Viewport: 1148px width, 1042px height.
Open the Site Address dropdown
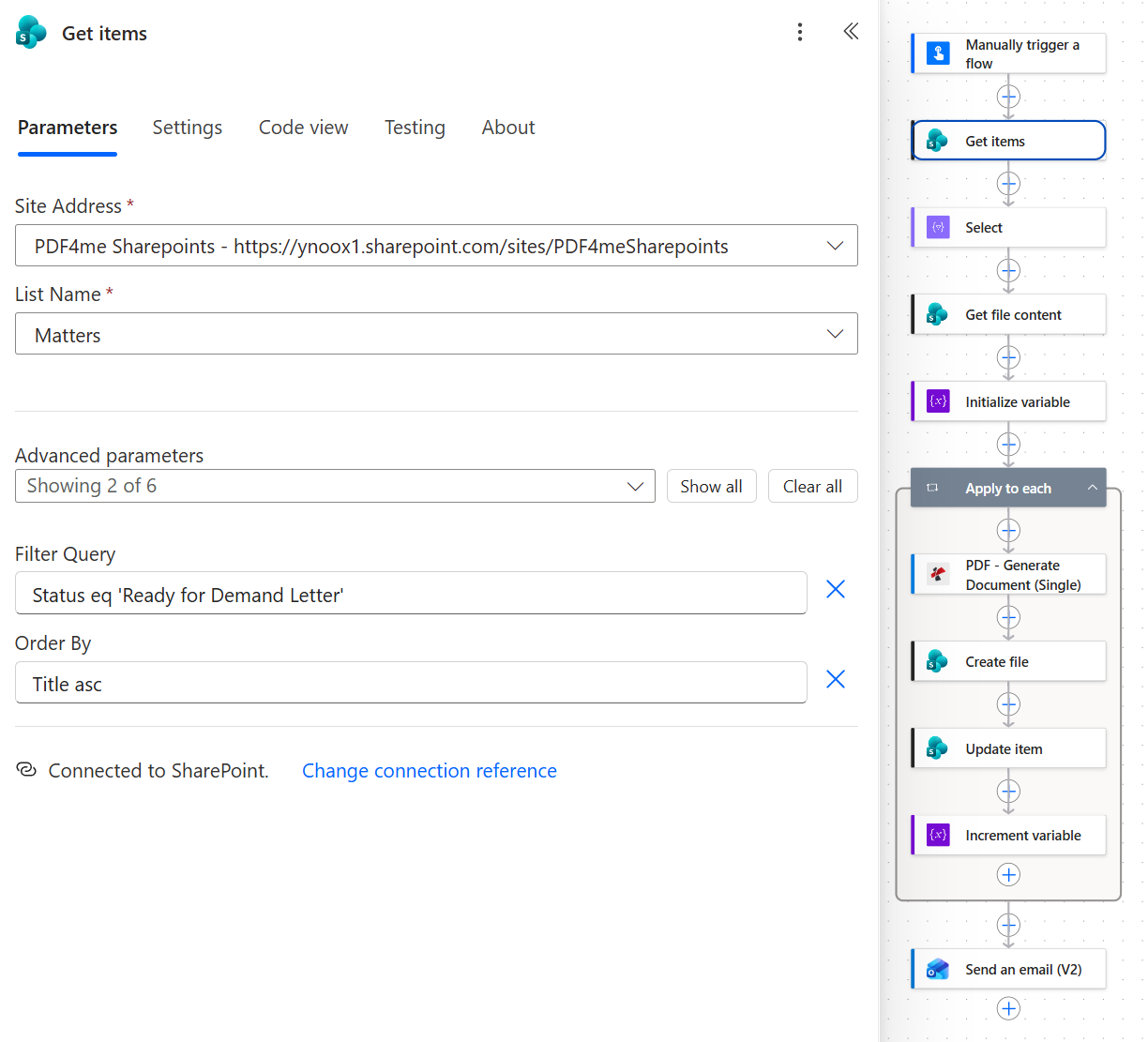coord(436,246)
